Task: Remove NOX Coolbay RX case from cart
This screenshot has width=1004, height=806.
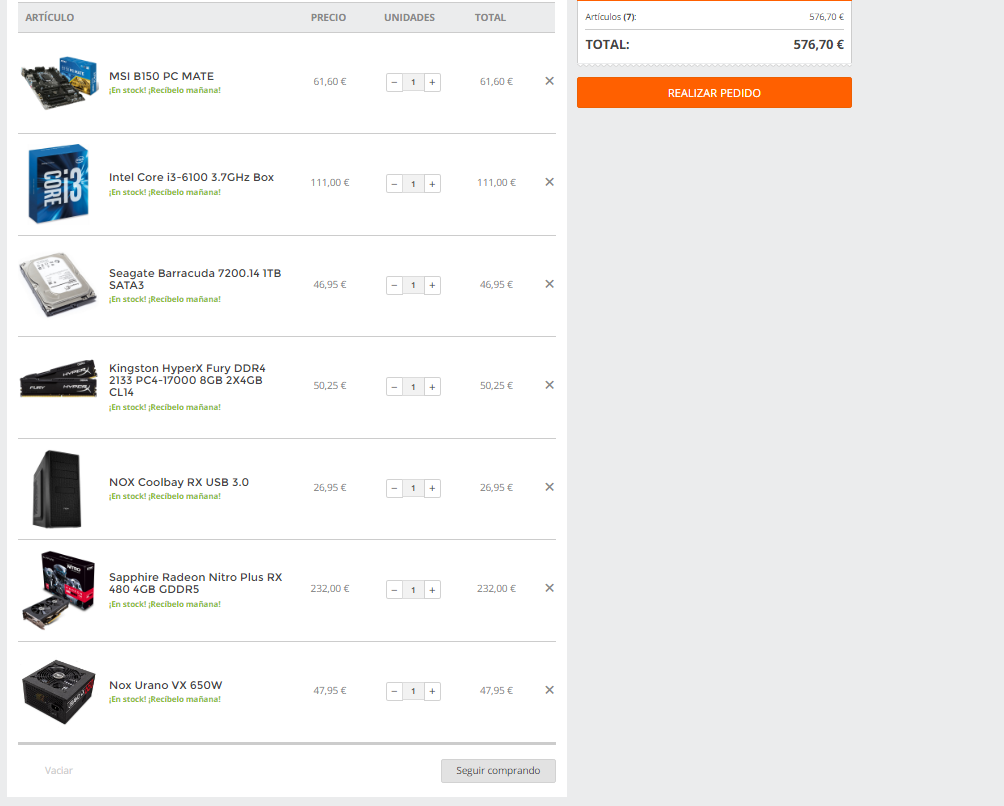Action: pyautogui.click(x=549, y=487)
